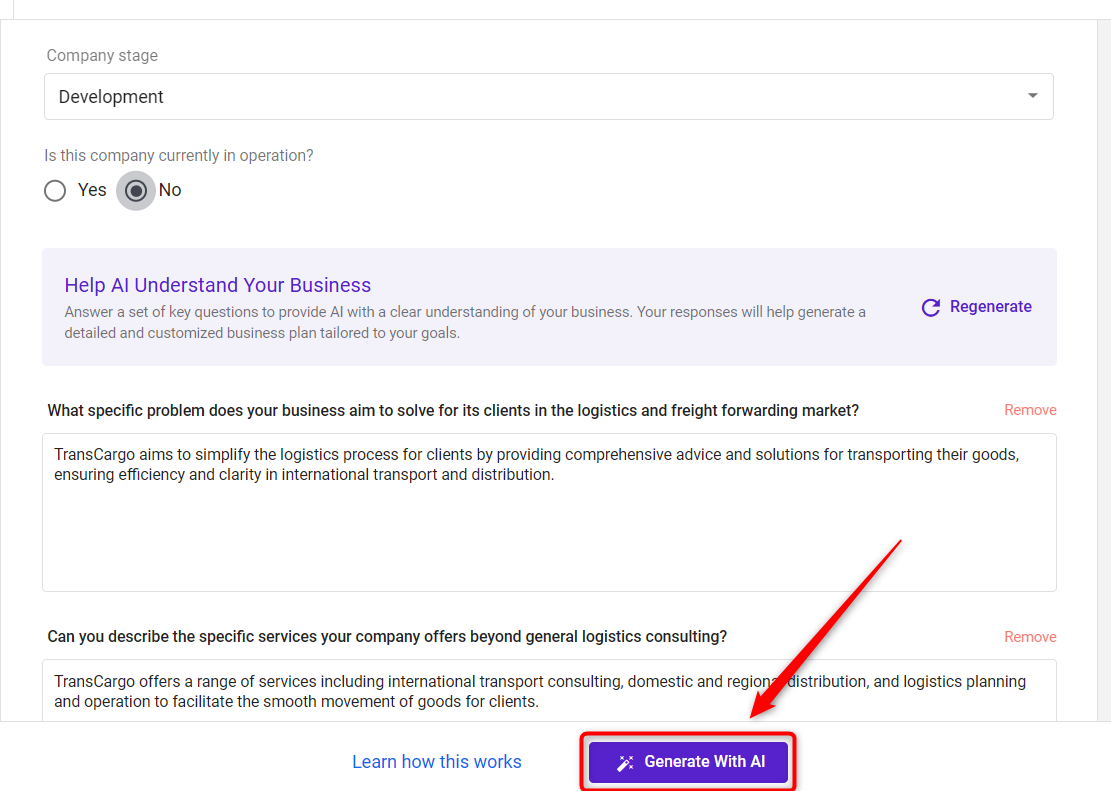
Task: Select Yes for company in operation
Action: (x=55, y=191)
